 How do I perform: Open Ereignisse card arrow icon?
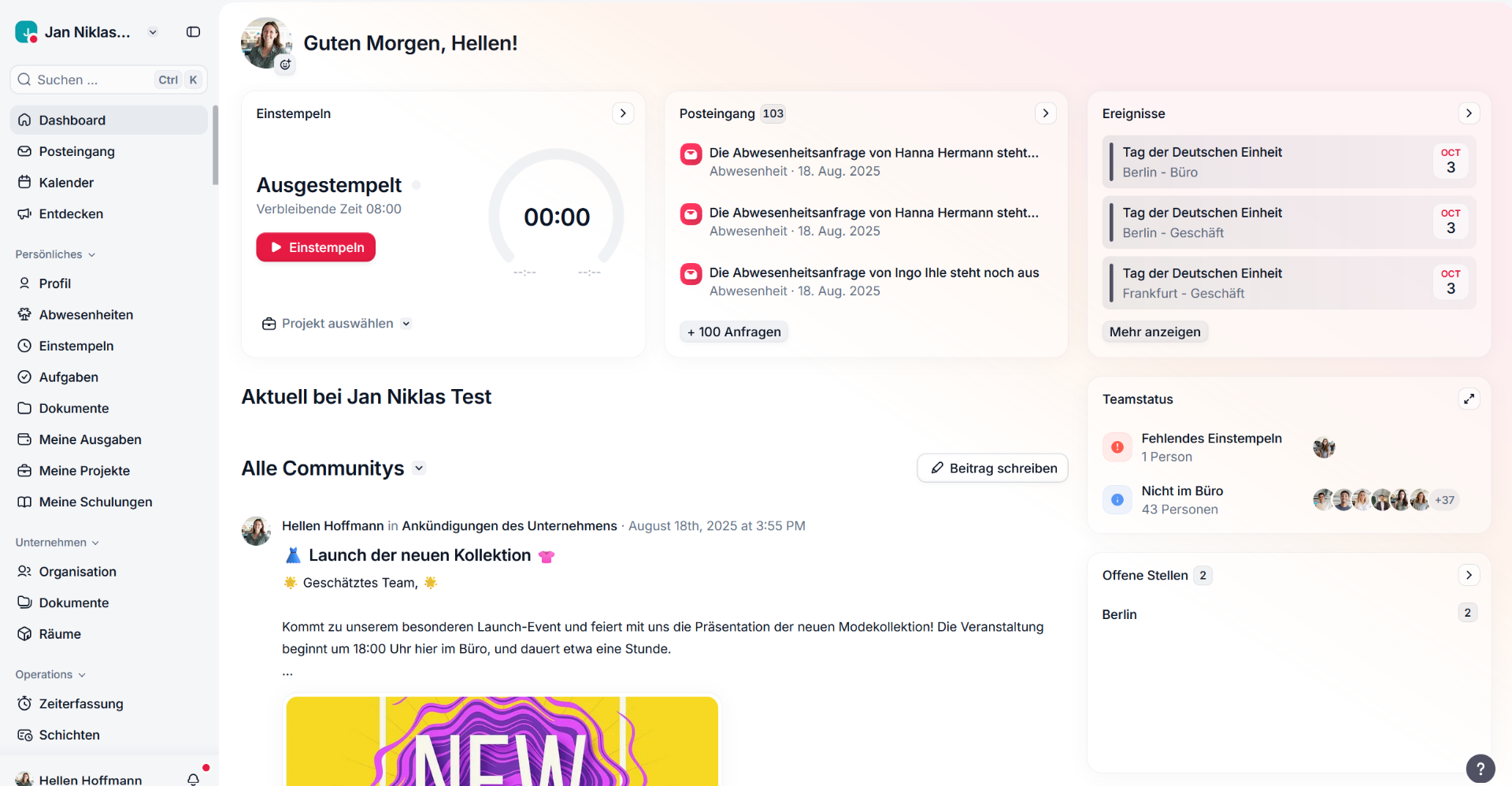click(x=1469, y=113)
